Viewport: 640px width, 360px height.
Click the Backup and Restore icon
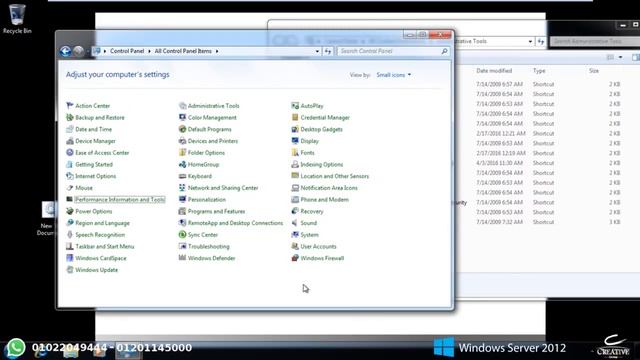(x=70, y=118)
